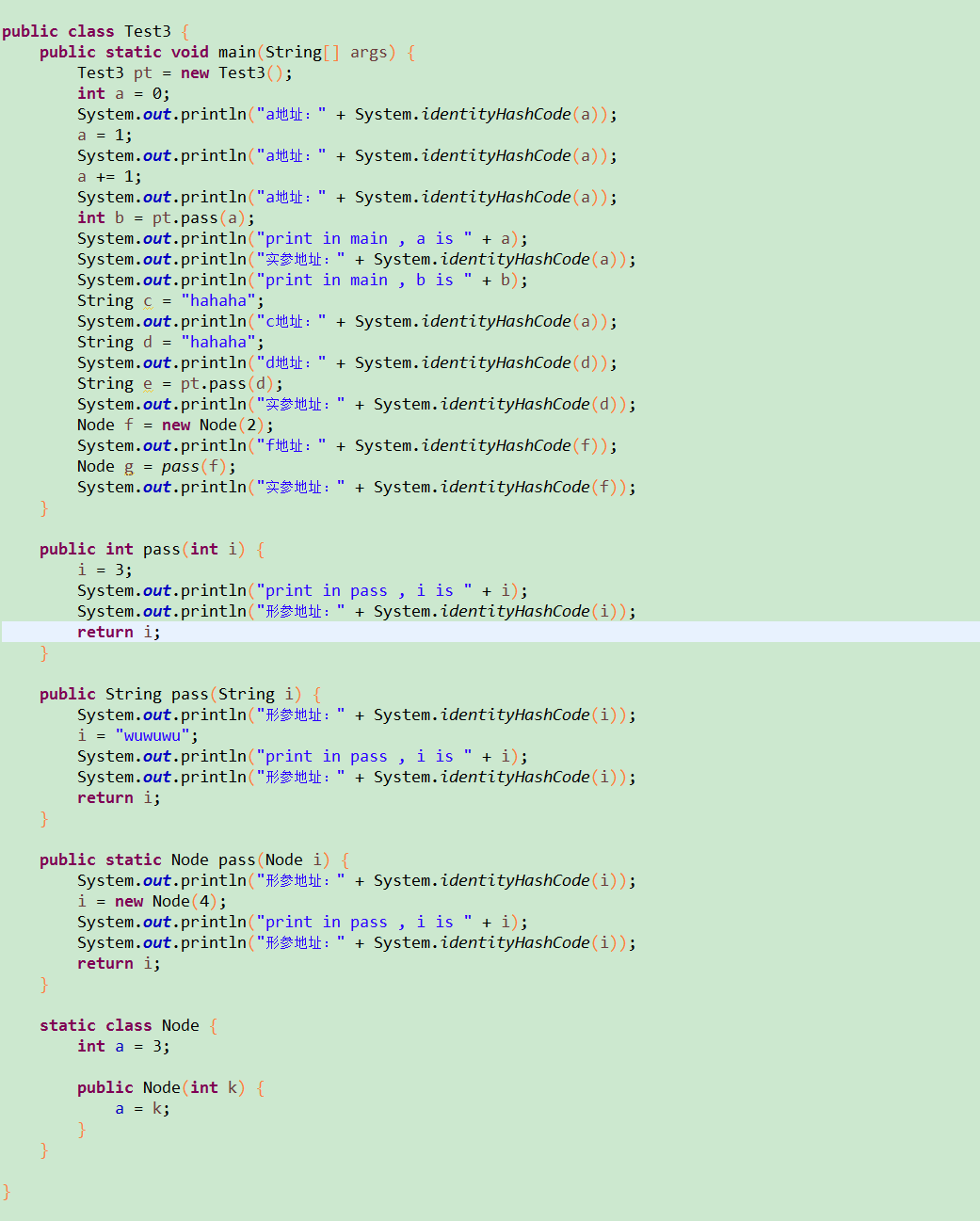This screenshot has height=1221, width=980.
Task: Click the line i = "wuwuwu";
Action: coord(137,735)
